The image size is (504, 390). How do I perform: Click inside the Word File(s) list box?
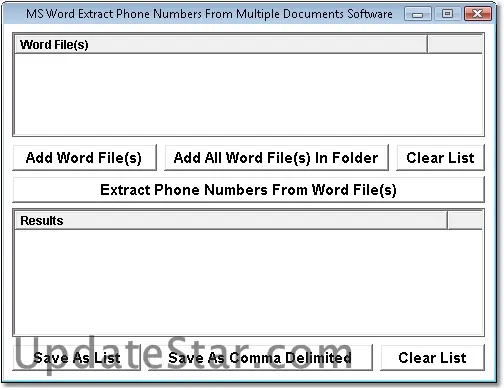[x=248, y=94]
